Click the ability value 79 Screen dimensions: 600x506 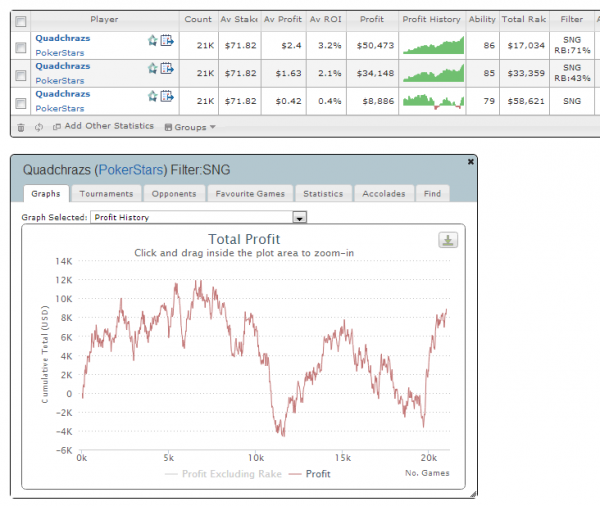point(489,101)
